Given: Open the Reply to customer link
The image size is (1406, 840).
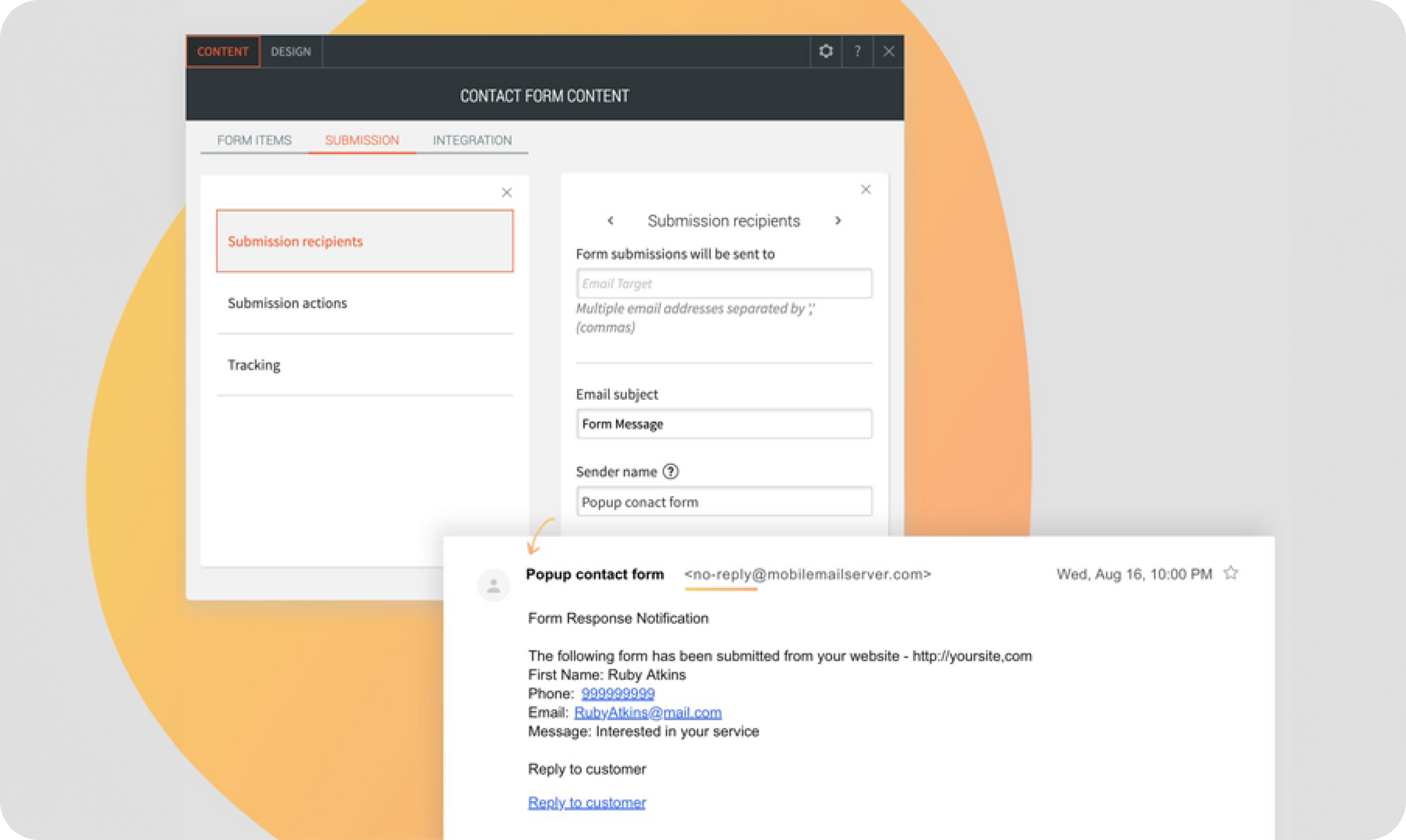Looking at the screenshot, I should point(587,803).
